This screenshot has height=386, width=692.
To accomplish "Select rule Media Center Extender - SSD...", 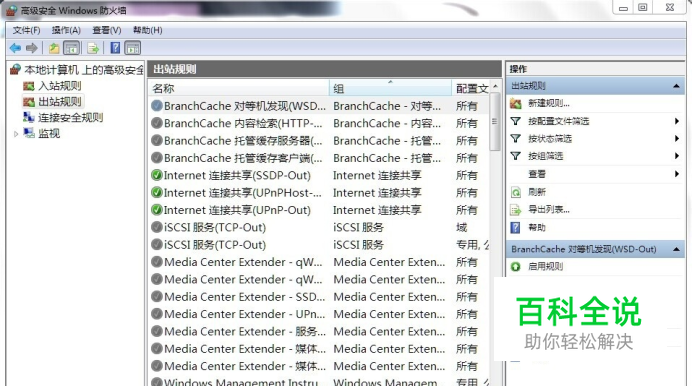I will 244,296.
